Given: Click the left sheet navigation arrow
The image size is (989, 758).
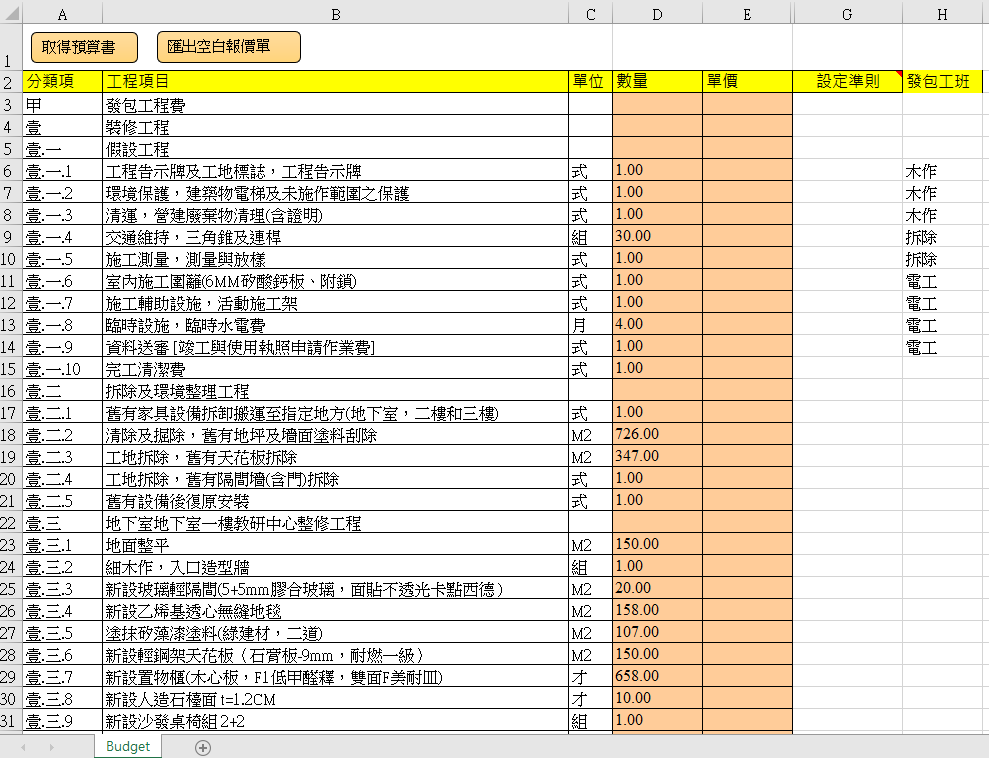Looking at the screenshot, I should click(22, 746).
